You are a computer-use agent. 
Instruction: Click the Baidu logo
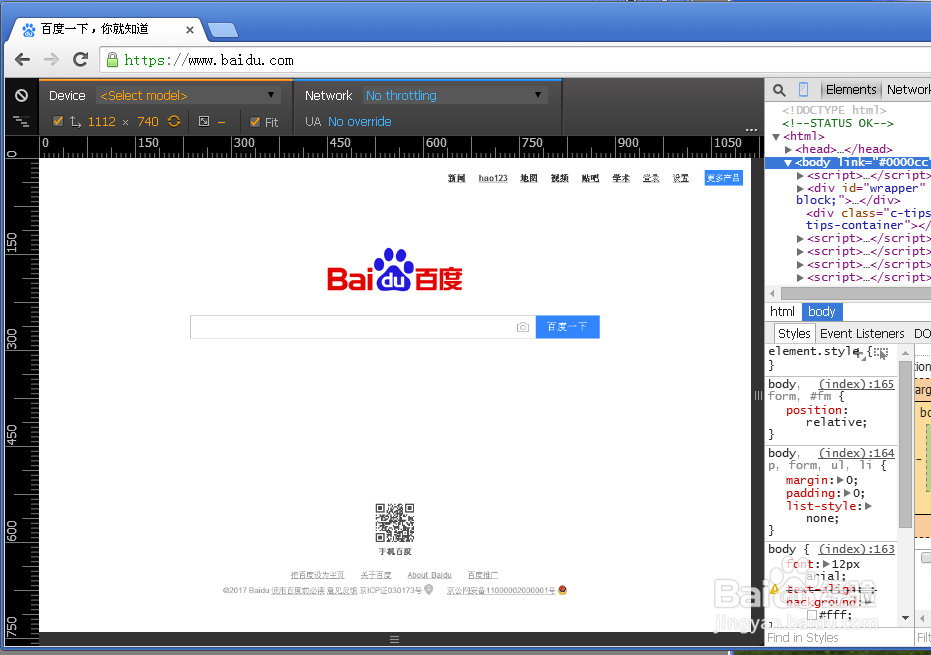pos(395,270)
